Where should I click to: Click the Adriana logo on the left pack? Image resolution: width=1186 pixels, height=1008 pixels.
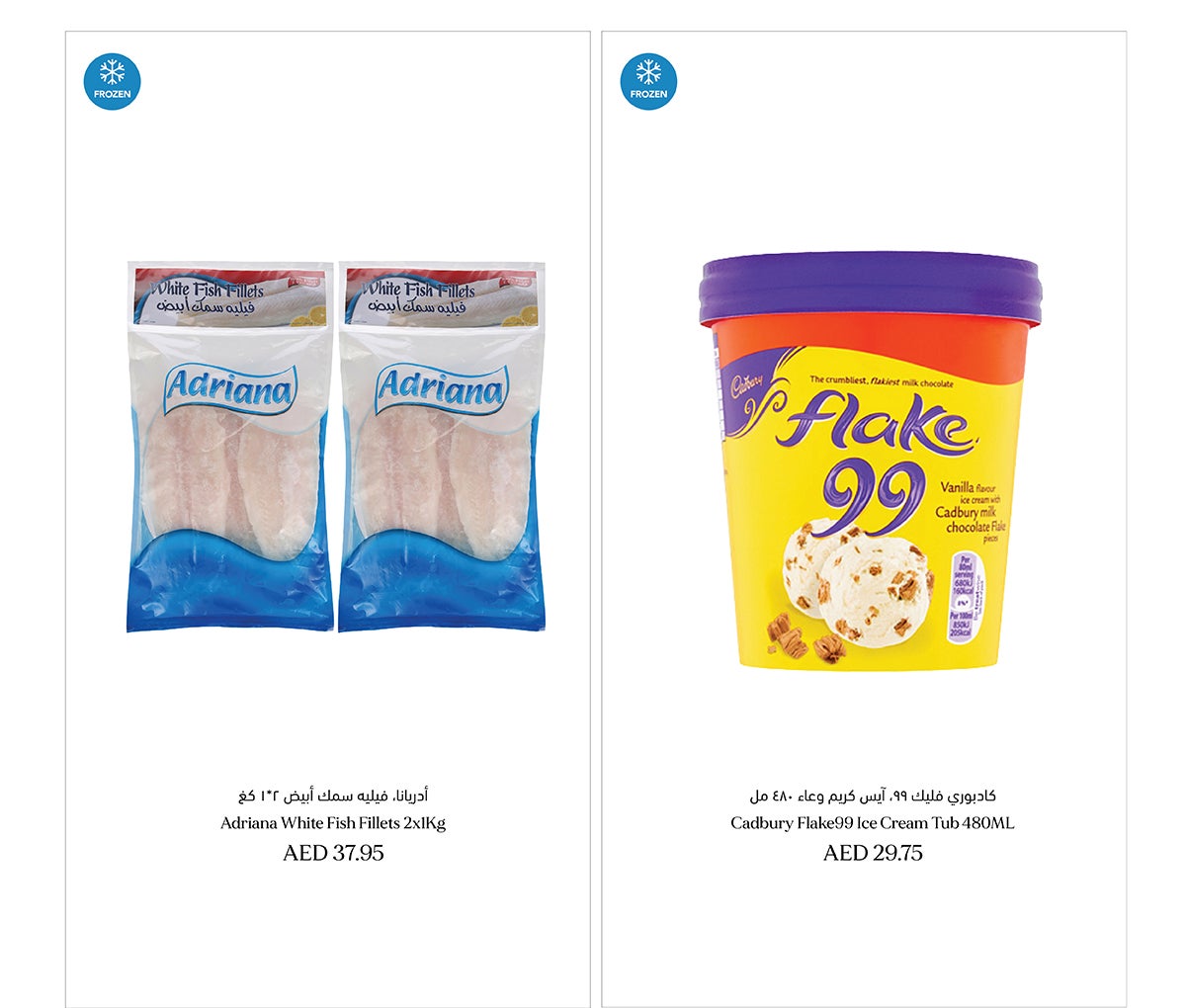229,389
